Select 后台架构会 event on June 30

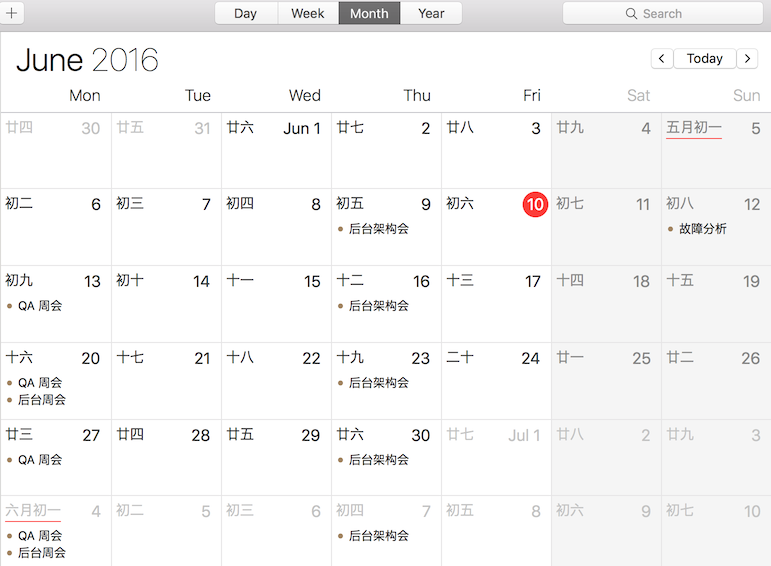click(378, 460)
